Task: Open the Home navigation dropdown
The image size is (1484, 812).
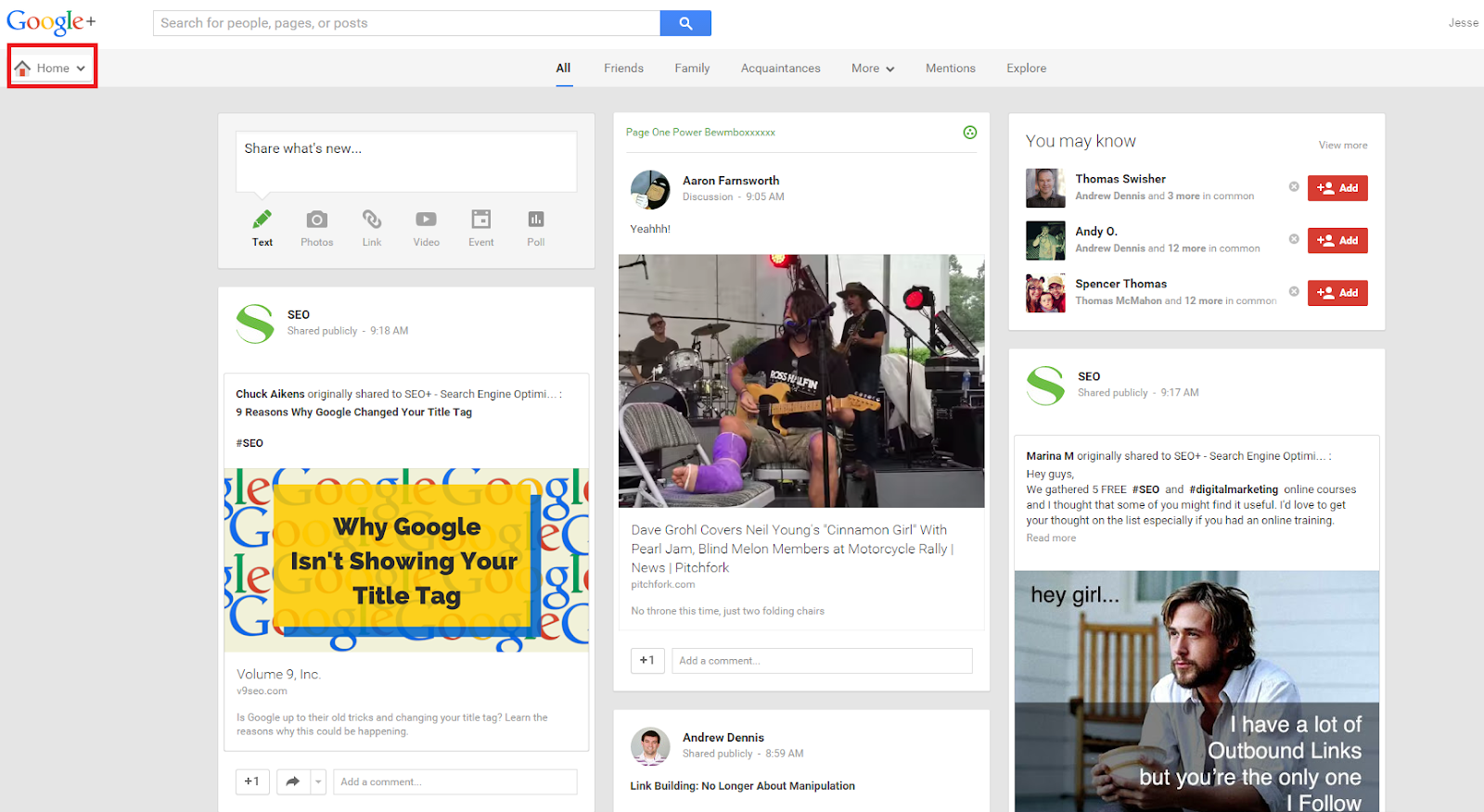Action: pos(52,68)
